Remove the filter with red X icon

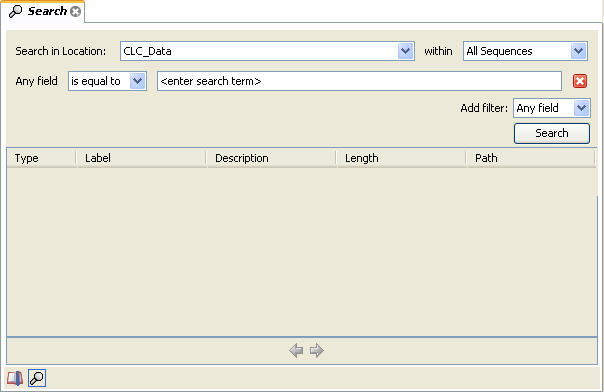pyautogui.click(x=580, y=81)
